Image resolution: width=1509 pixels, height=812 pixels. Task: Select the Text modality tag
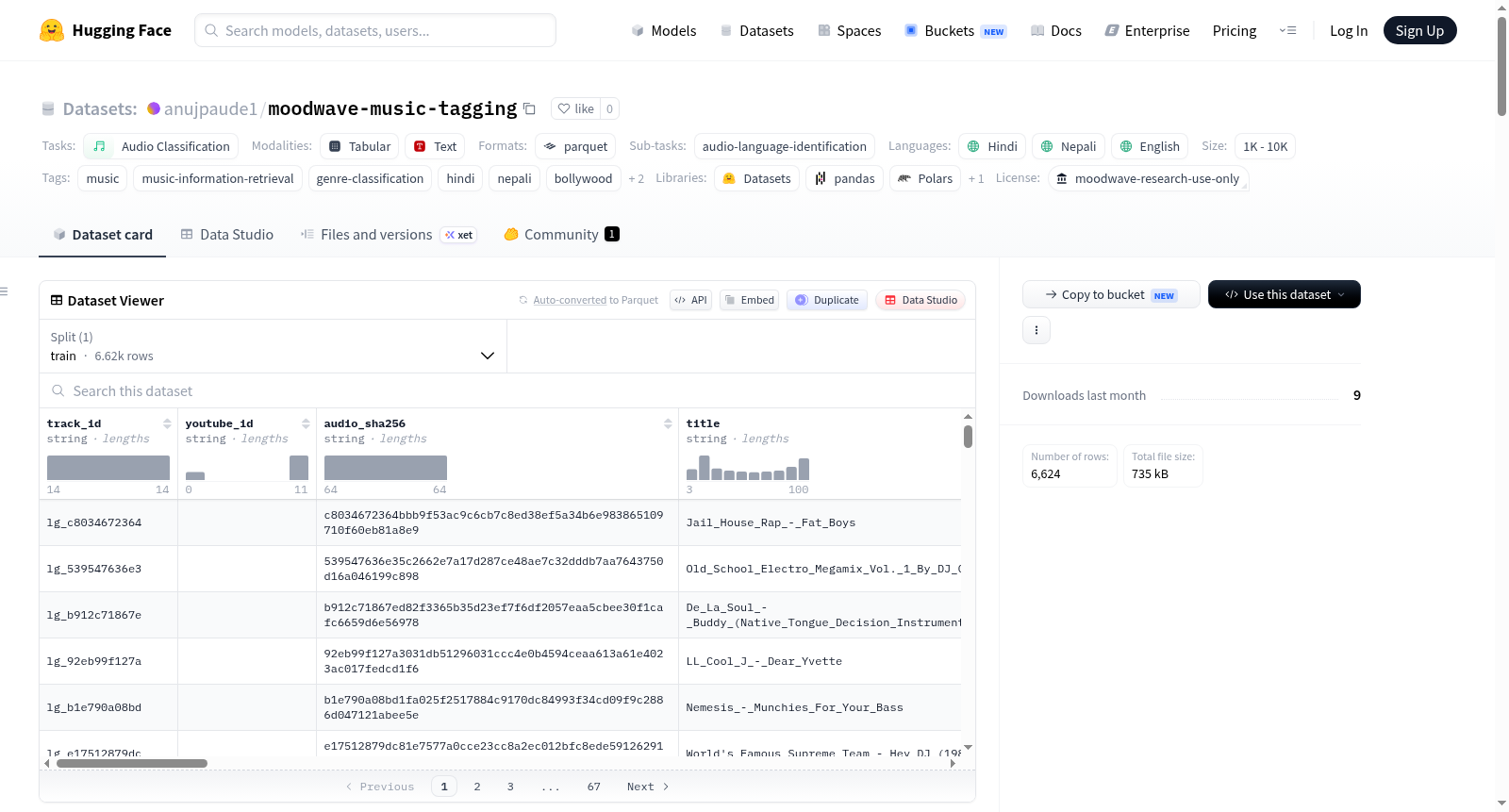point(435,146)
